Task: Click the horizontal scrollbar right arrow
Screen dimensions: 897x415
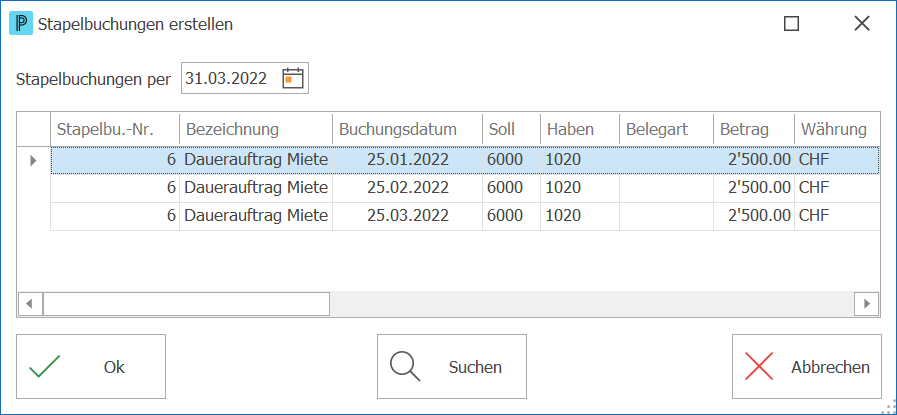Action: pyautogui.click(x=866, y=303)
